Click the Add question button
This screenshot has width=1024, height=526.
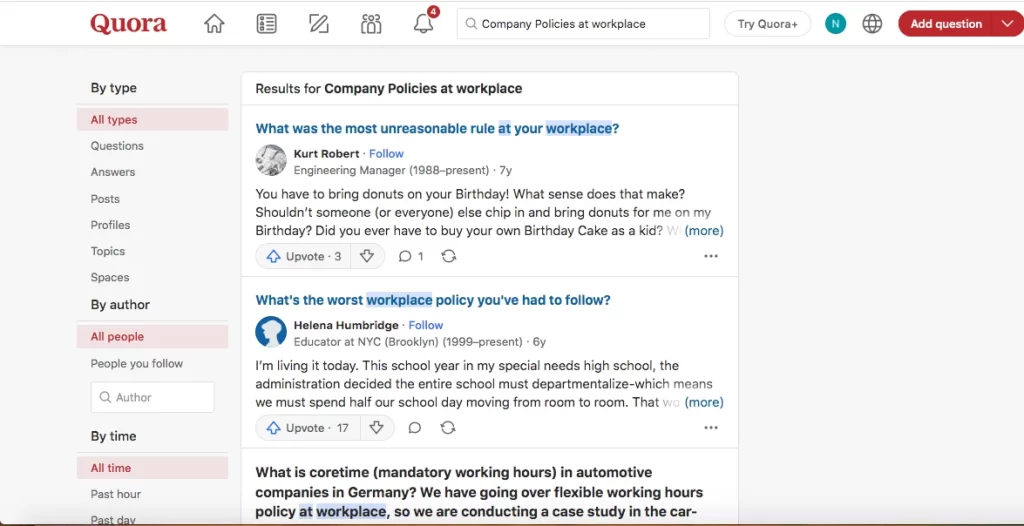pyautogui.click(x=946, y=24)
